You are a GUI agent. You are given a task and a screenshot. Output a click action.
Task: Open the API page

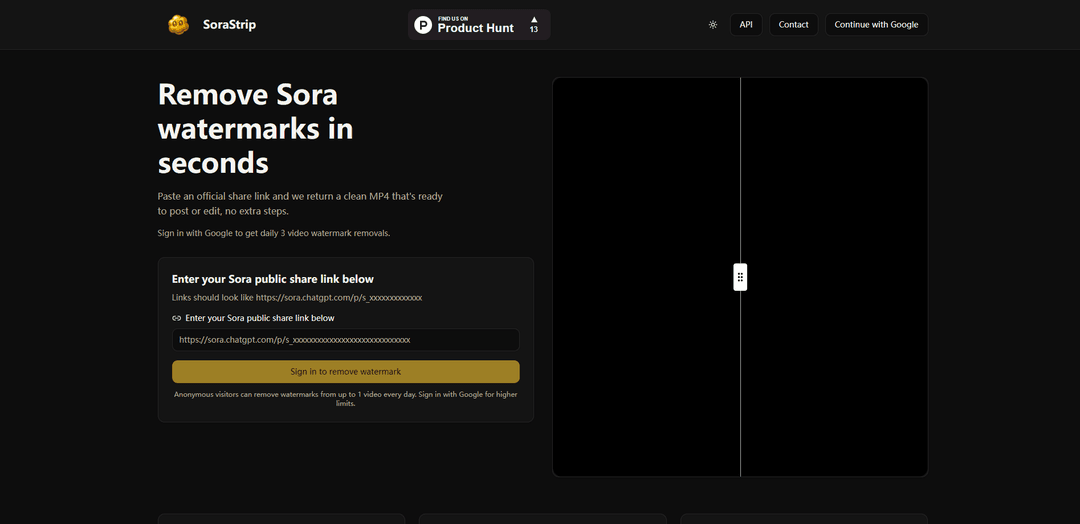point(746,24)
